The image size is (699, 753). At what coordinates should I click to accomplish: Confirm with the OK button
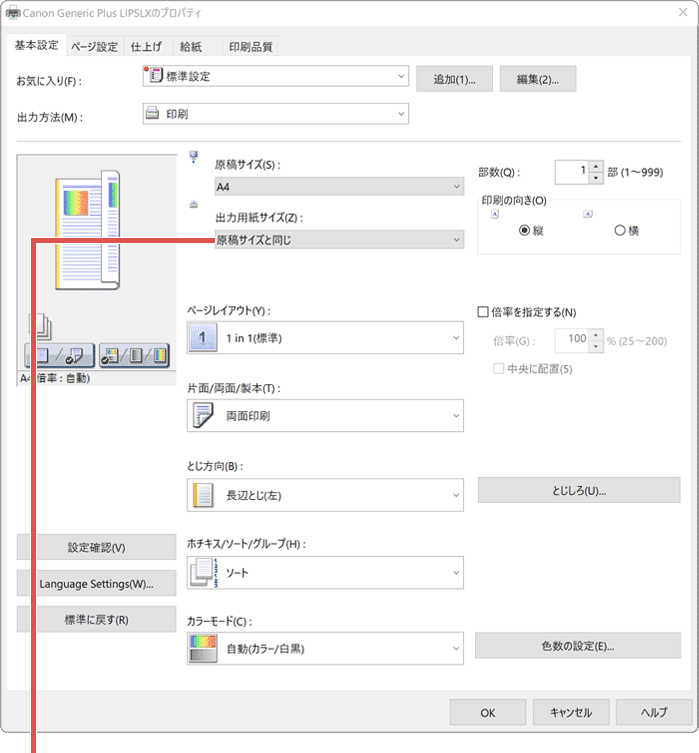click(x=488, y=713)
